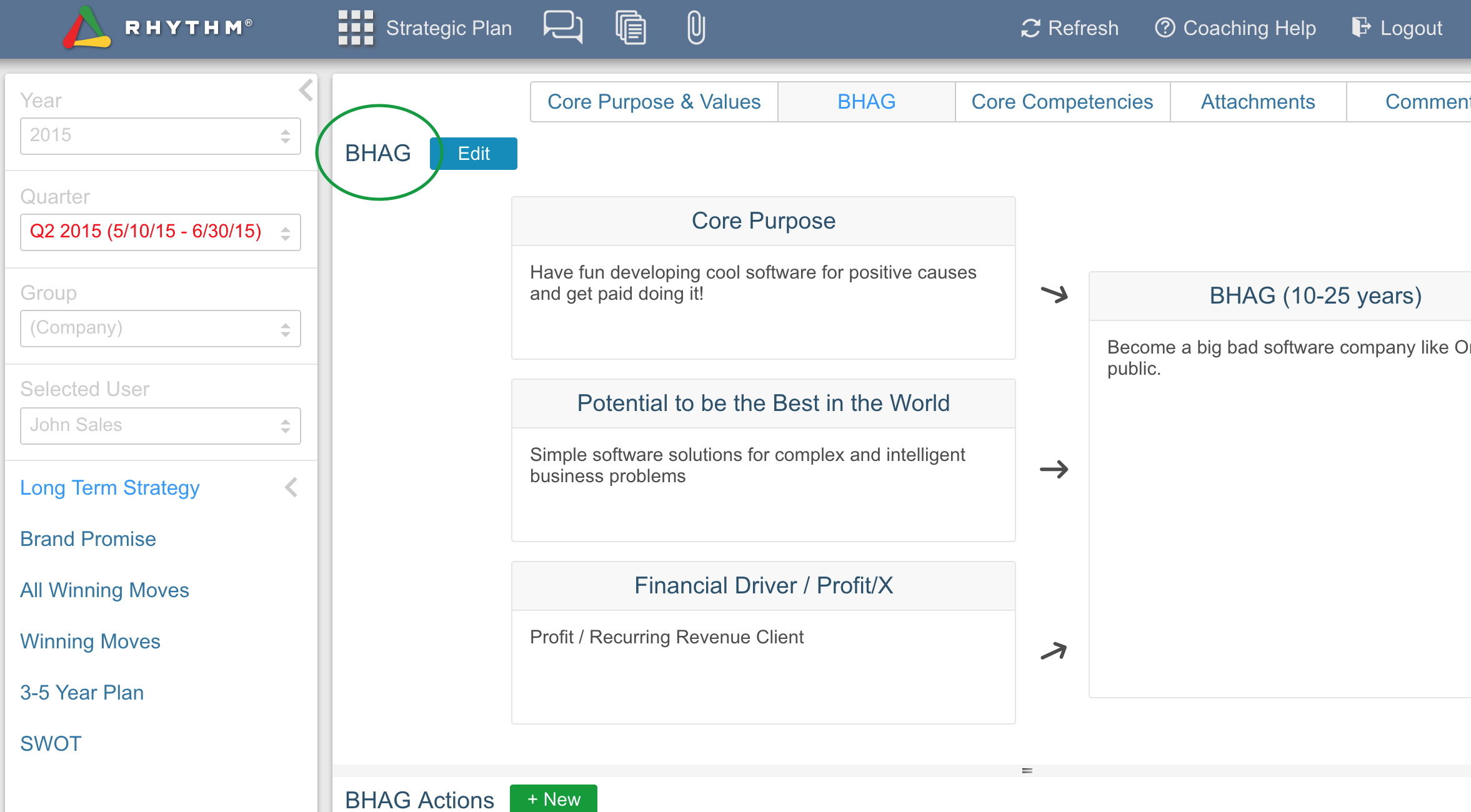Collapse the left sidebar with top chevron
Image resolution: width=1471 pixels, height=812 pixels.
pyautogui.click(x=306, y=91)
